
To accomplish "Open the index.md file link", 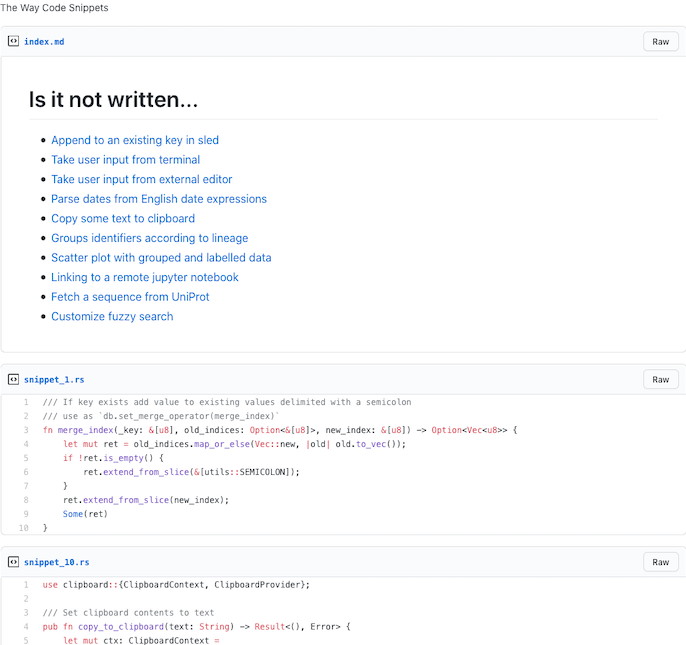I will (x=44, y=42).
